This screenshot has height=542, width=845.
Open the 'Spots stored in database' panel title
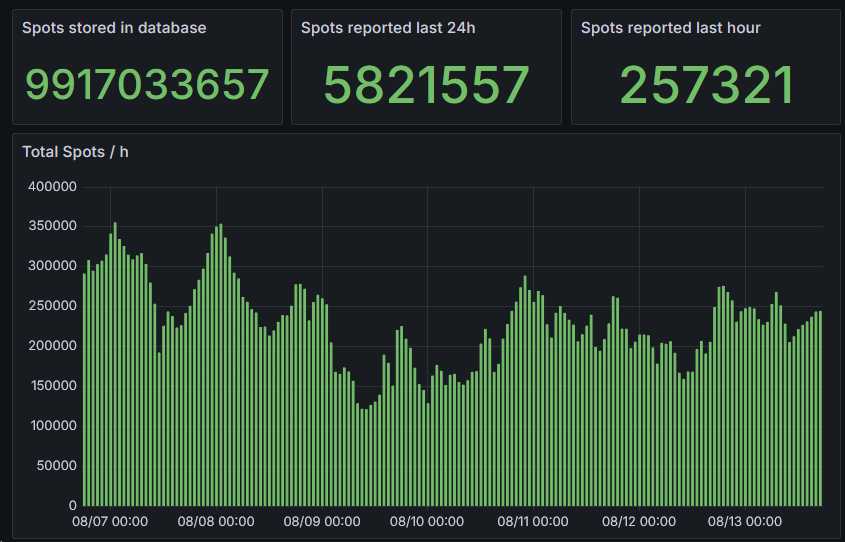click(x=114, y=28)
